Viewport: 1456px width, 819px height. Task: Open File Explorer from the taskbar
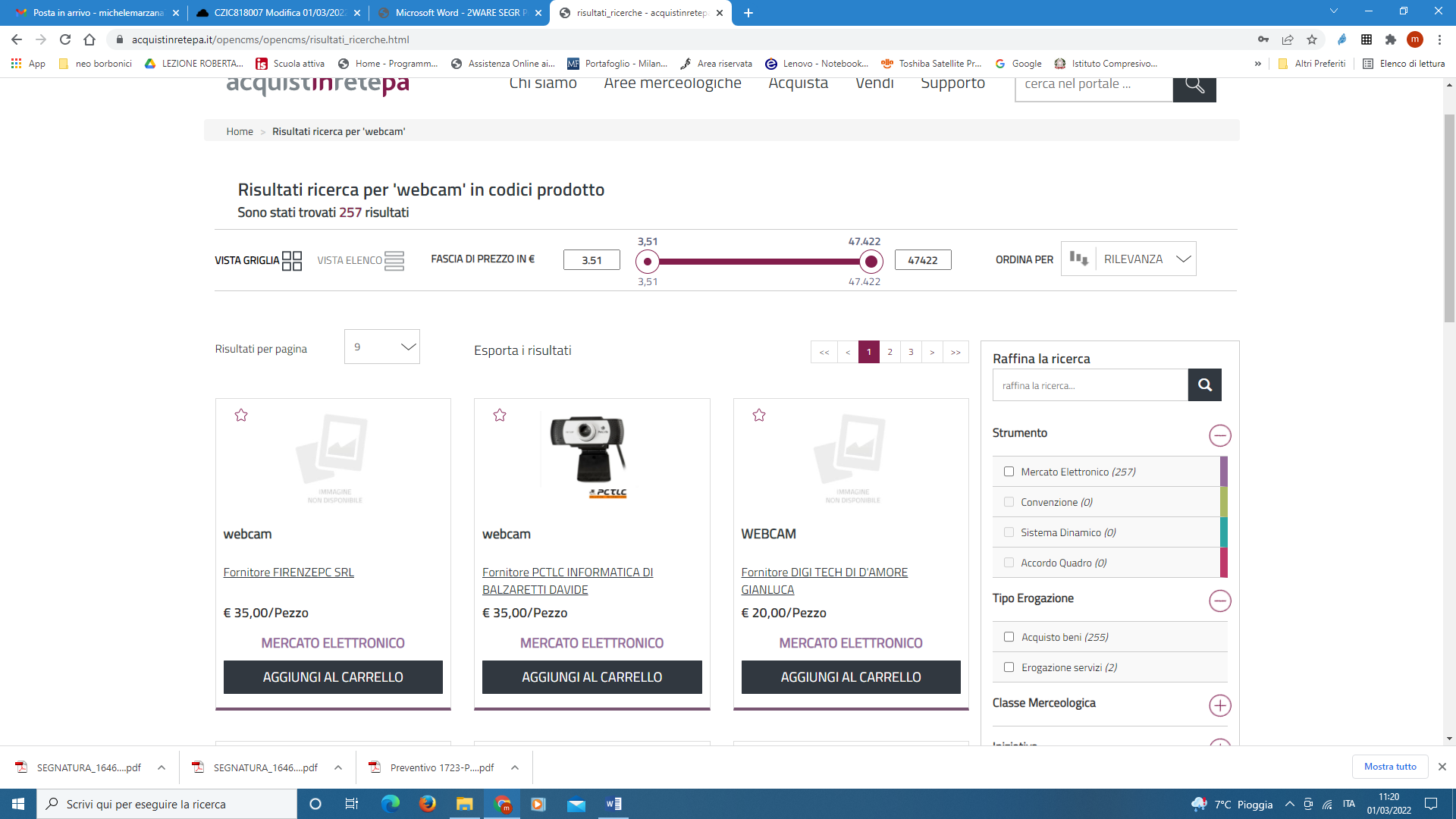coord(464,804)
